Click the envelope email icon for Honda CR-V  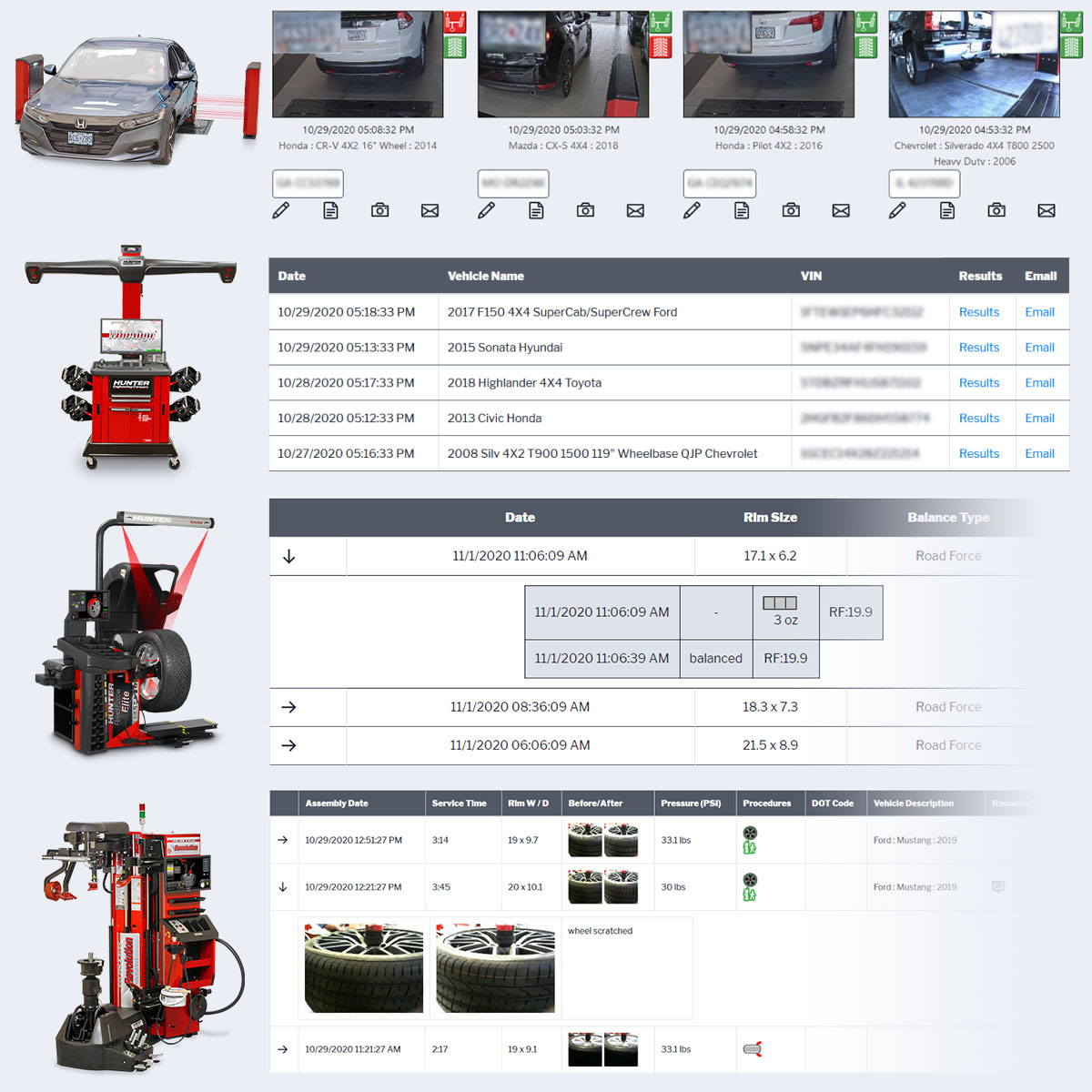430,210
